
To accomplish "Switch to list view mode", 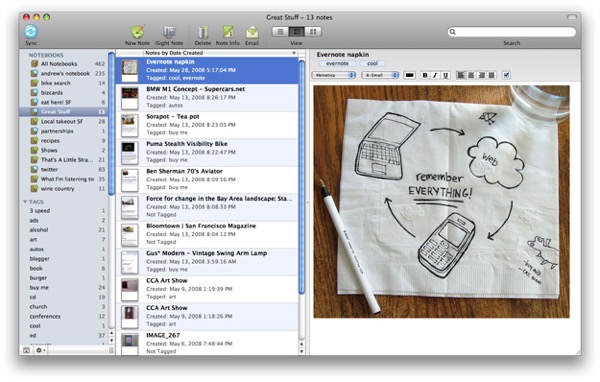I will click(x=280, y=32).
